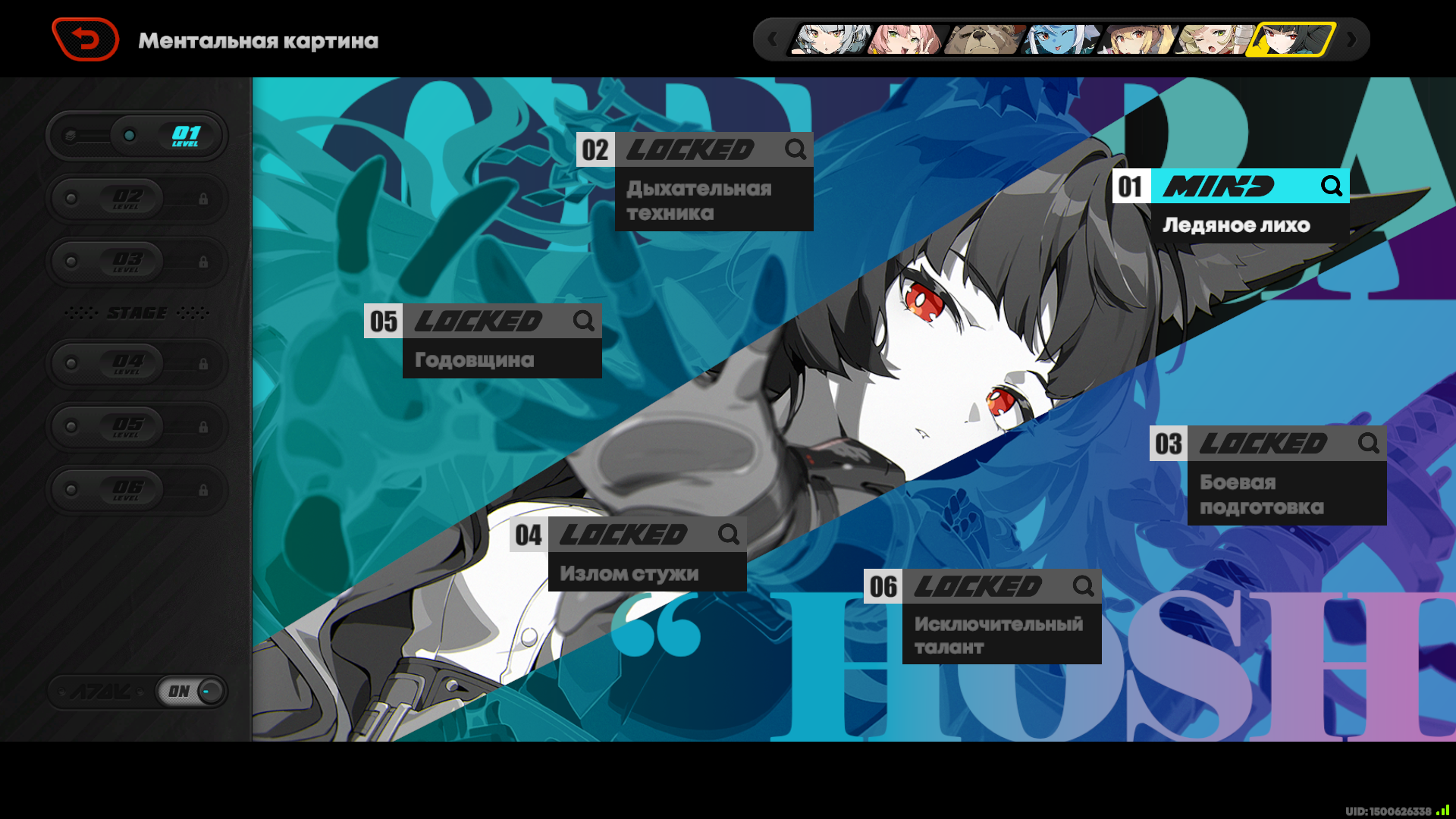Click the 04 number badge

click(x=529, y=535)
